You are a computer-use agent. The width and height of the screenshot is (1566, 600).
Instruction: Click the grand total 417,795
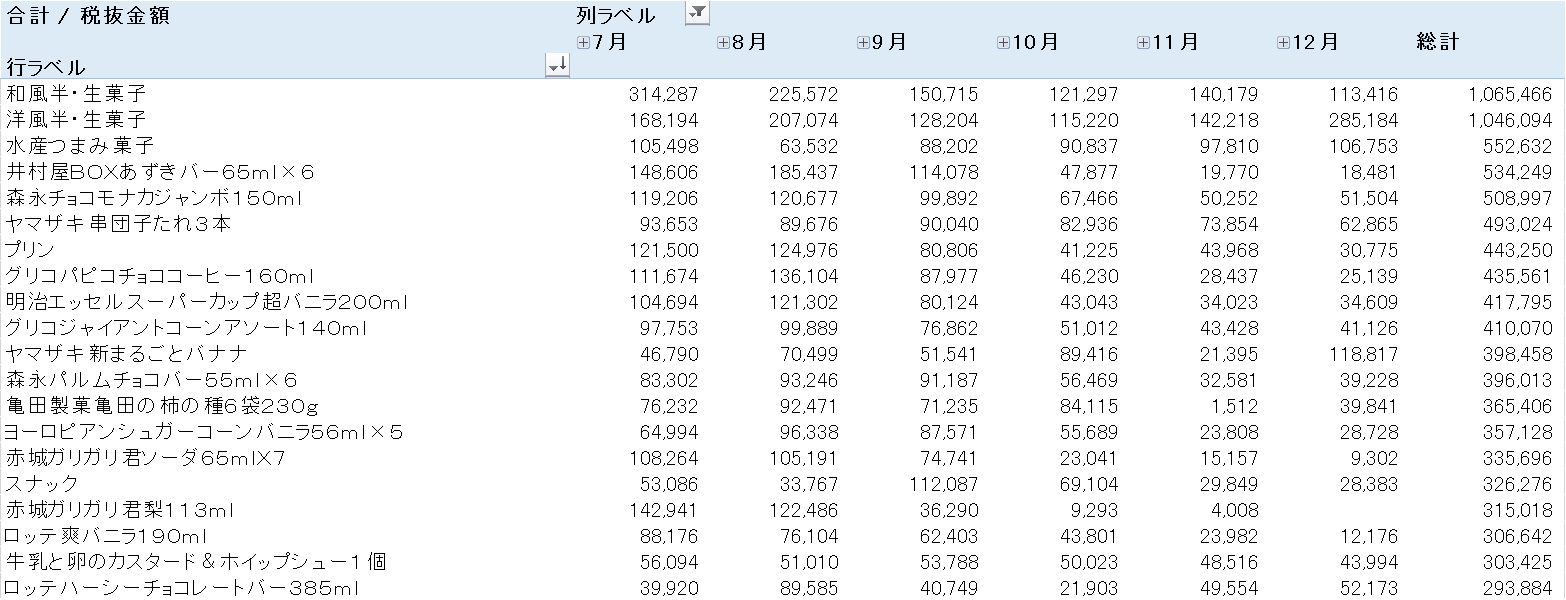[x=1518, y=302]
